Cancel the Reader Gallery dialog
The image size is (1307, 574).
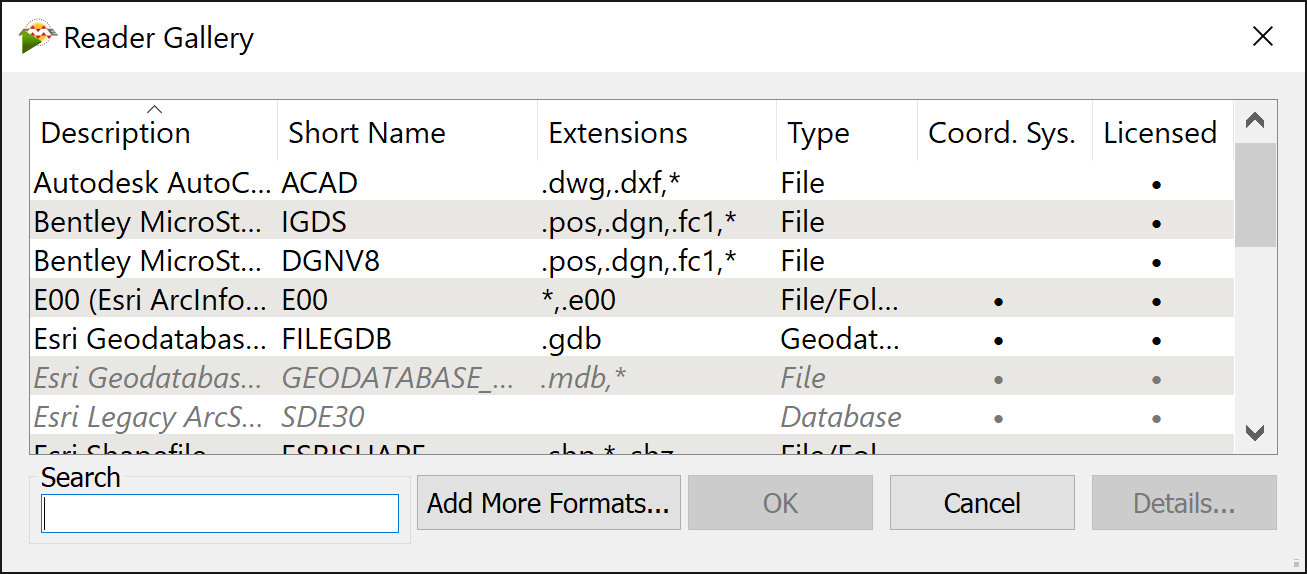(x=982, y=502)
